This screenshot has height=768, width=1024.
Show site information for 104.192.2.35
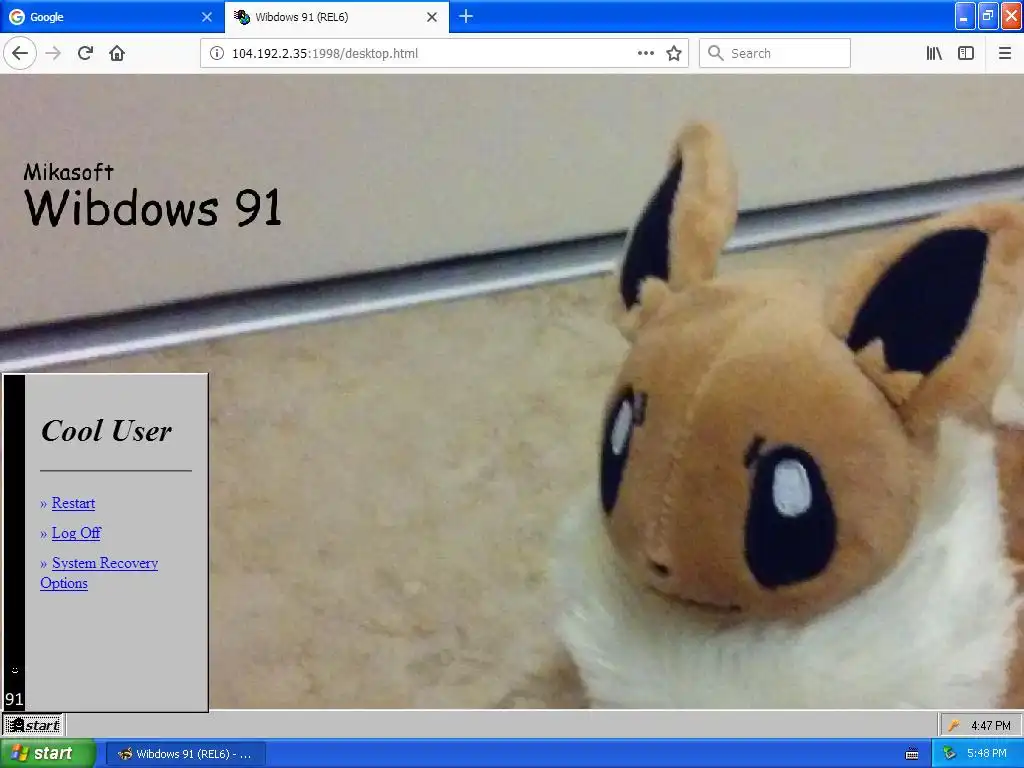point(216,54)
